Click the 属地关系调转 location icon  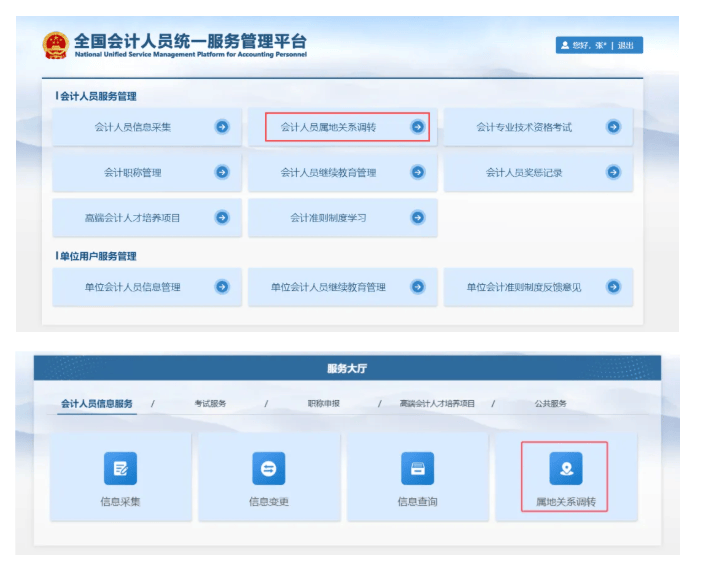565,468
